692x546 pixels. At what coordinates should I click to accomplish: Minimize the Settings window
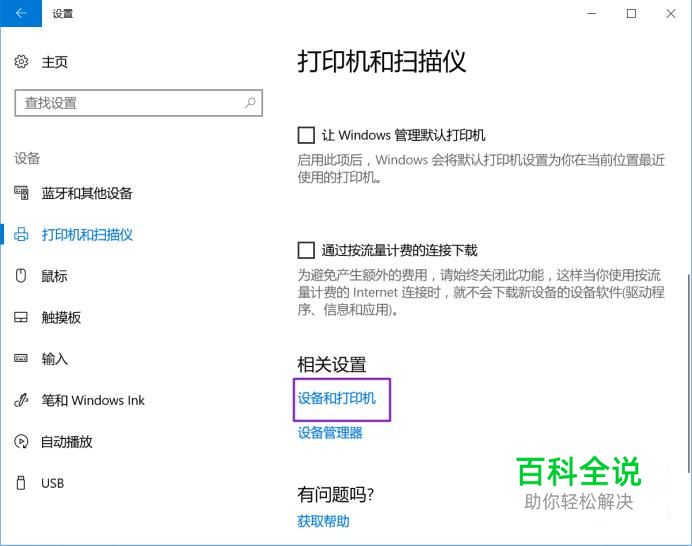tap(592, 14)
